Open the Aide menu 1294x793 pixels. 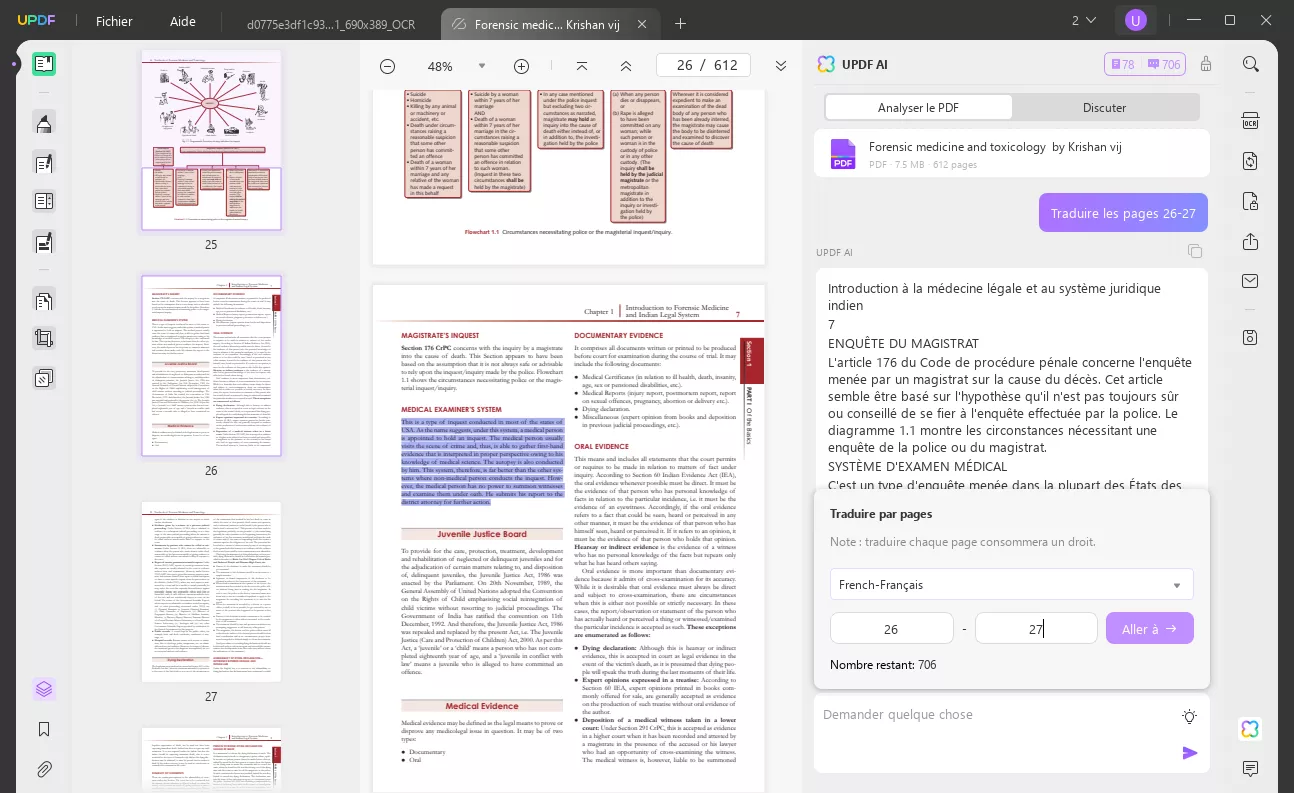[x=183, y=21]
